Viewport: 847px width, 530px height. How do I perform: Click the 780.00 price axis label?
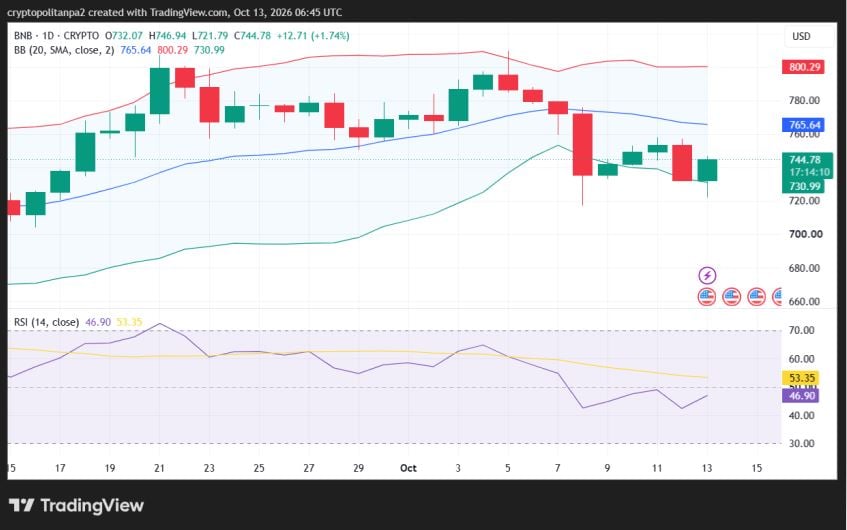[805, 100]
